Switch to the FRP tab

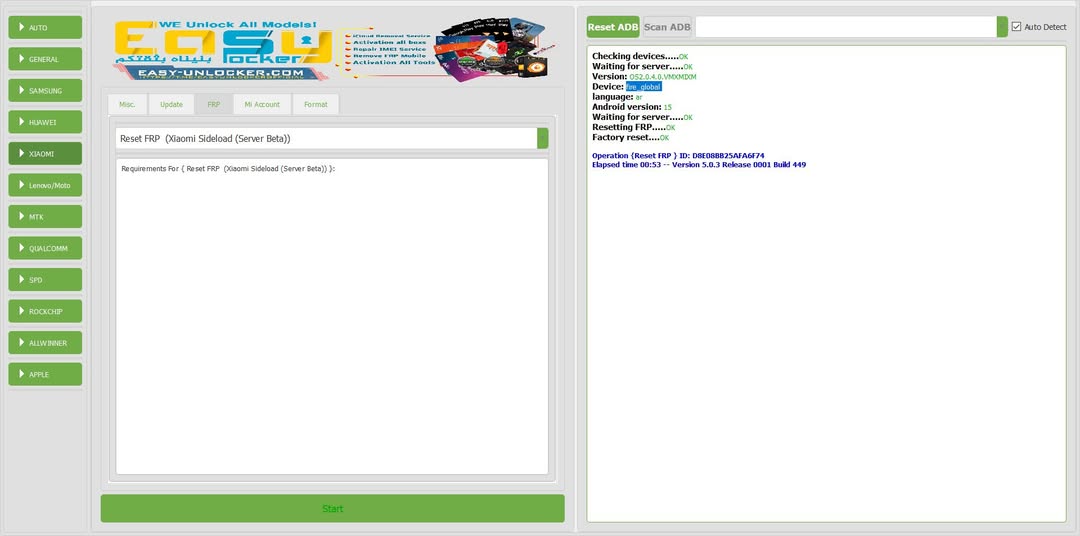pyautogui.click(x=214, y=105)
